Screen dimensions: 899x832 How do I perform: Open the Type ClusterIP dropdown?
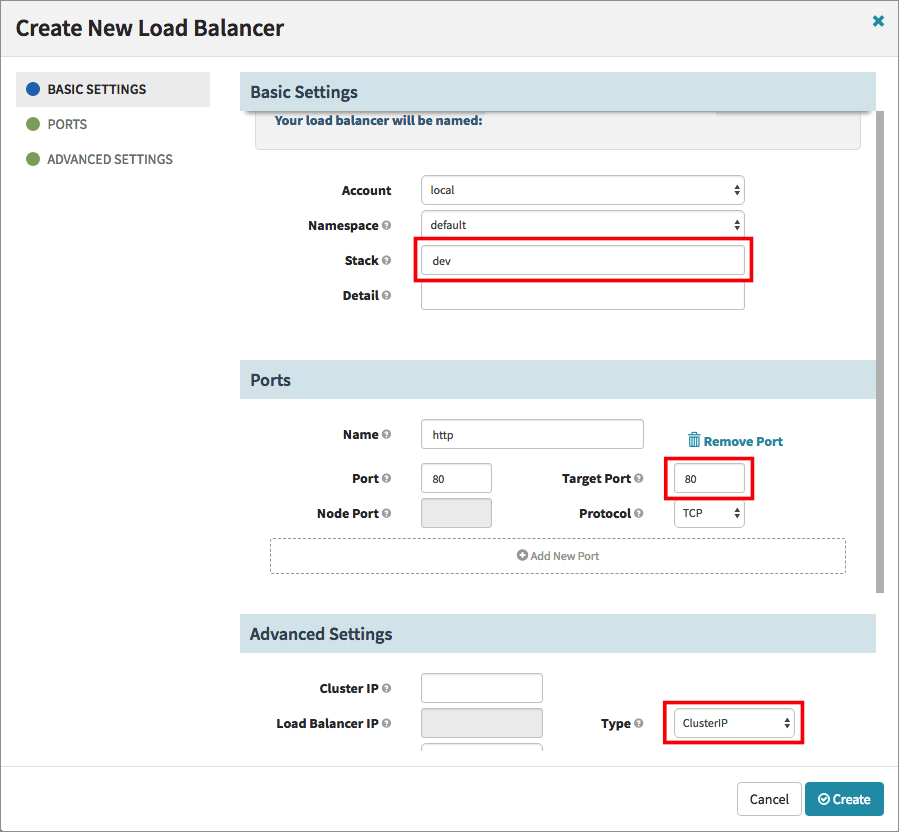click(x=733, y=723)
